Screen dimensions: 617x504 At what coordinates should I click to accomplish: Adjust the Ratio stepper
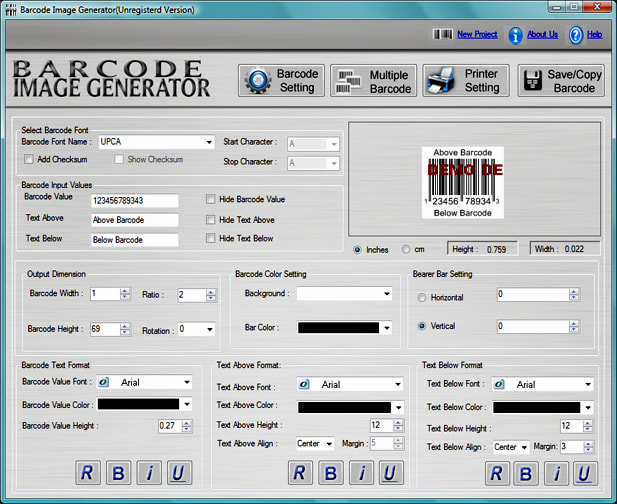tap(211, 295)
